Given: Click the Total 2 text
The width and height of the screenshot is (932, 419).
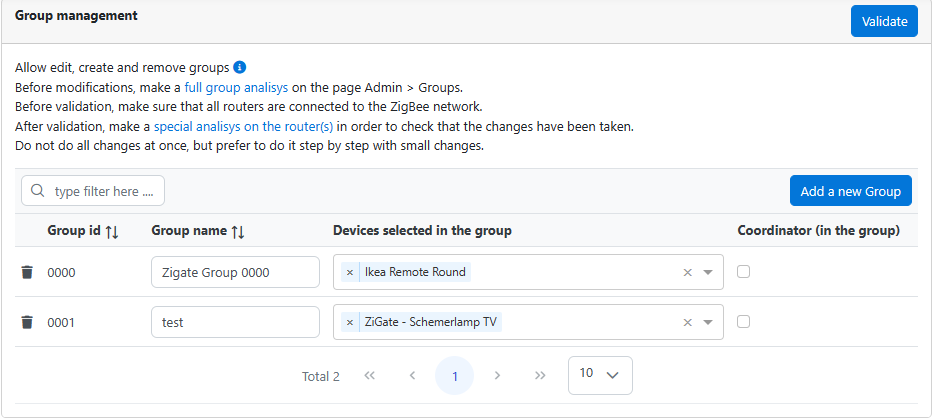Looking at the screenshot, I should click(320, 376).
